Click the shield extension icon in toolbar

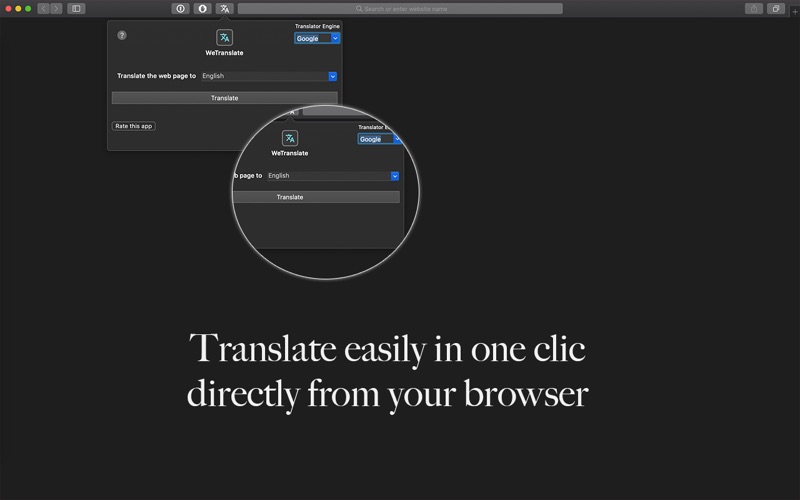coord(202,9)
